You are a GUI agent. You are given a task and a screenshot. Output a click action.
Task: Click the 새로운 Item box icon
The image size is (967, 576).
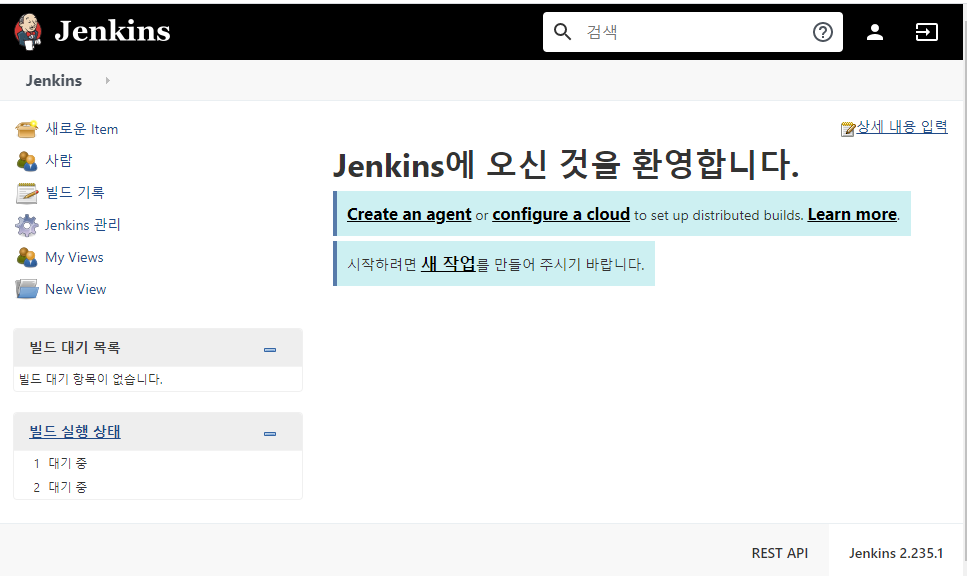click(x=27, y=129)
